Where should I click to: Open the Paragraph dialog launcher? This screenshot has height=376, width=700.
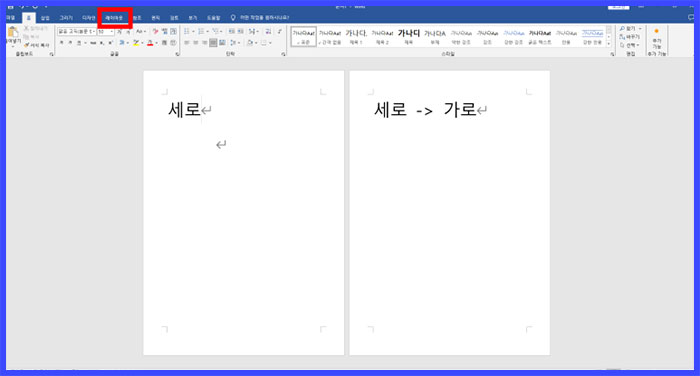point(283,54)
